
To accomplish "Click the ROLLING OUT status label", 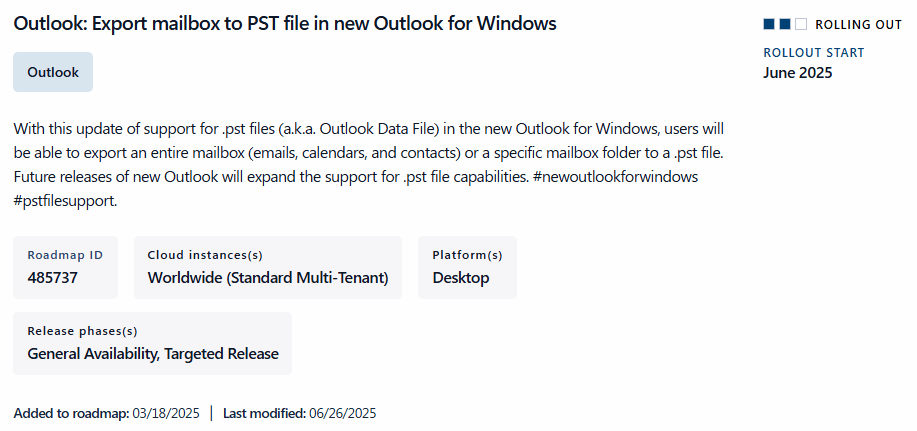I will point(858,24).
